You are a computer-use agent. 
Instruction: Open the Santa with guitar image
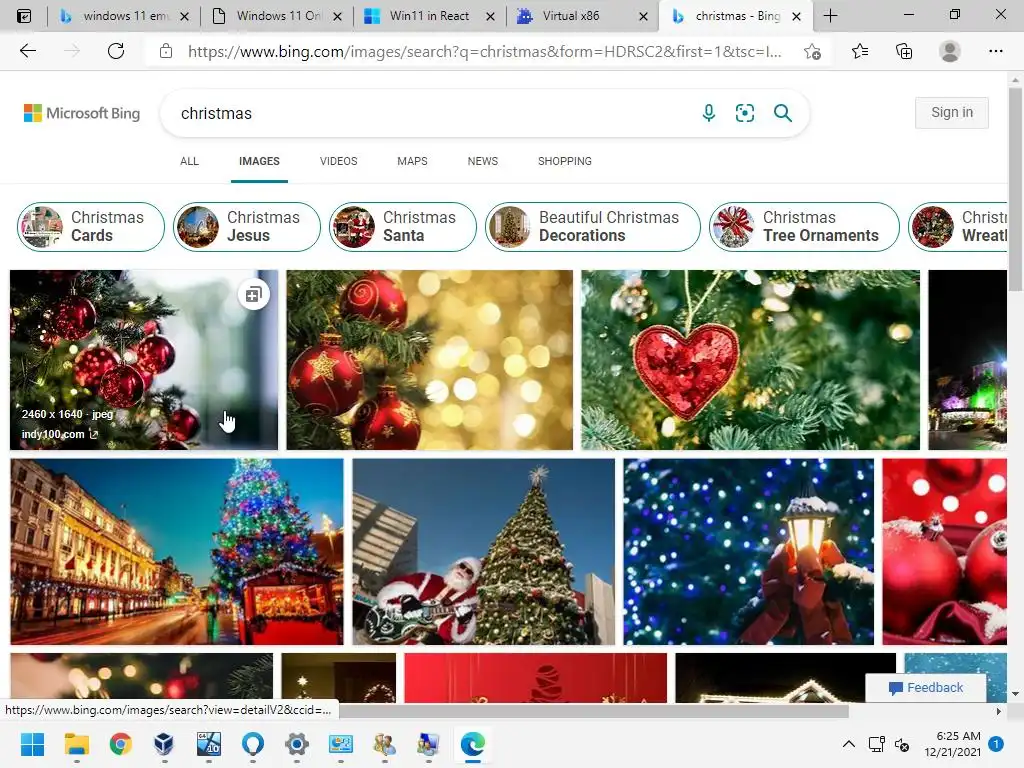[x=483, y=552]
